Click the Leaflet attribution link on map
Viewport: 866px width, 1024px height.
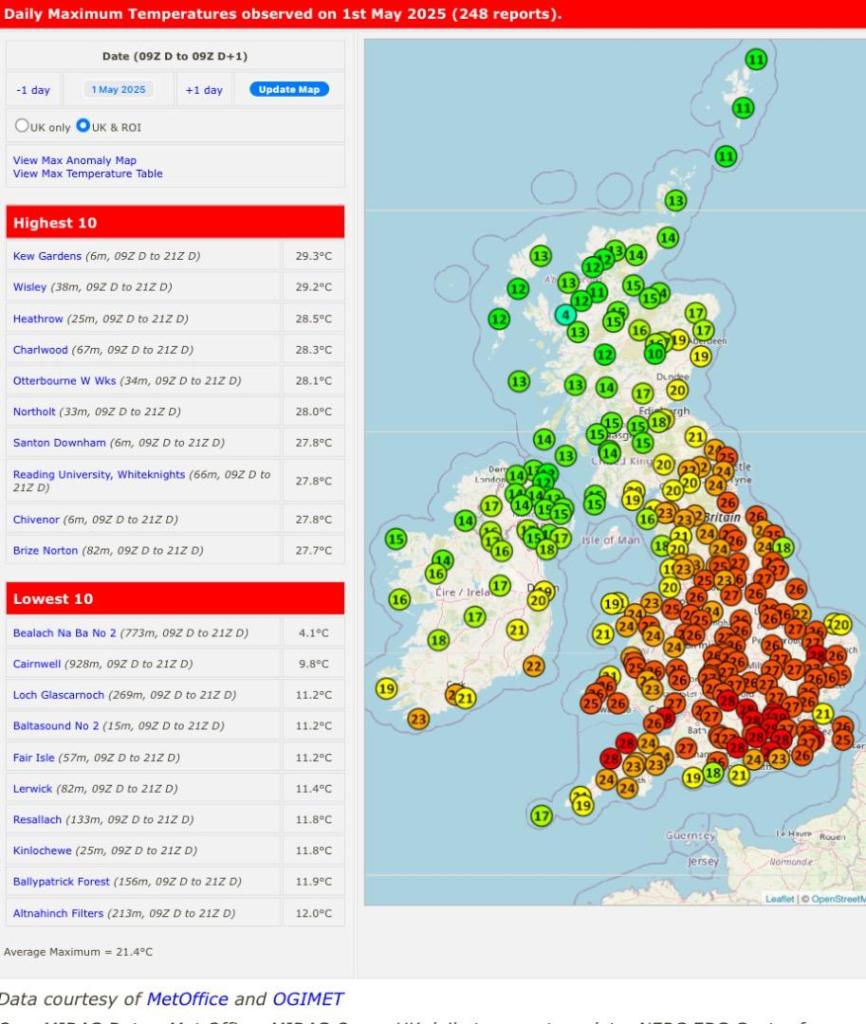click(x=779, y=899)
